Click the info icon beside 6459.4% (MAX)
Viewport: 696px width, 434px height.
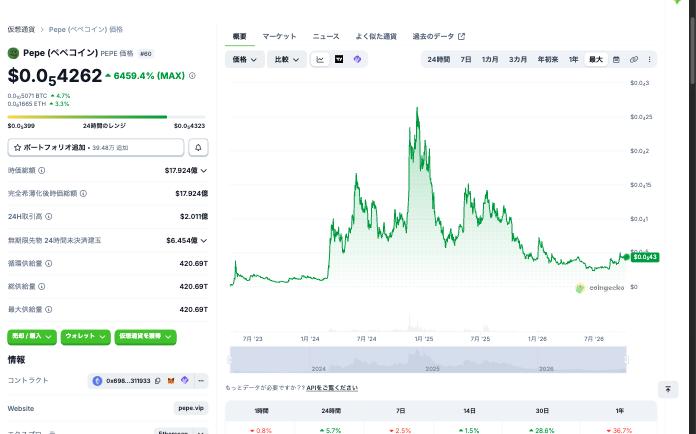click(x=192, y=76)
